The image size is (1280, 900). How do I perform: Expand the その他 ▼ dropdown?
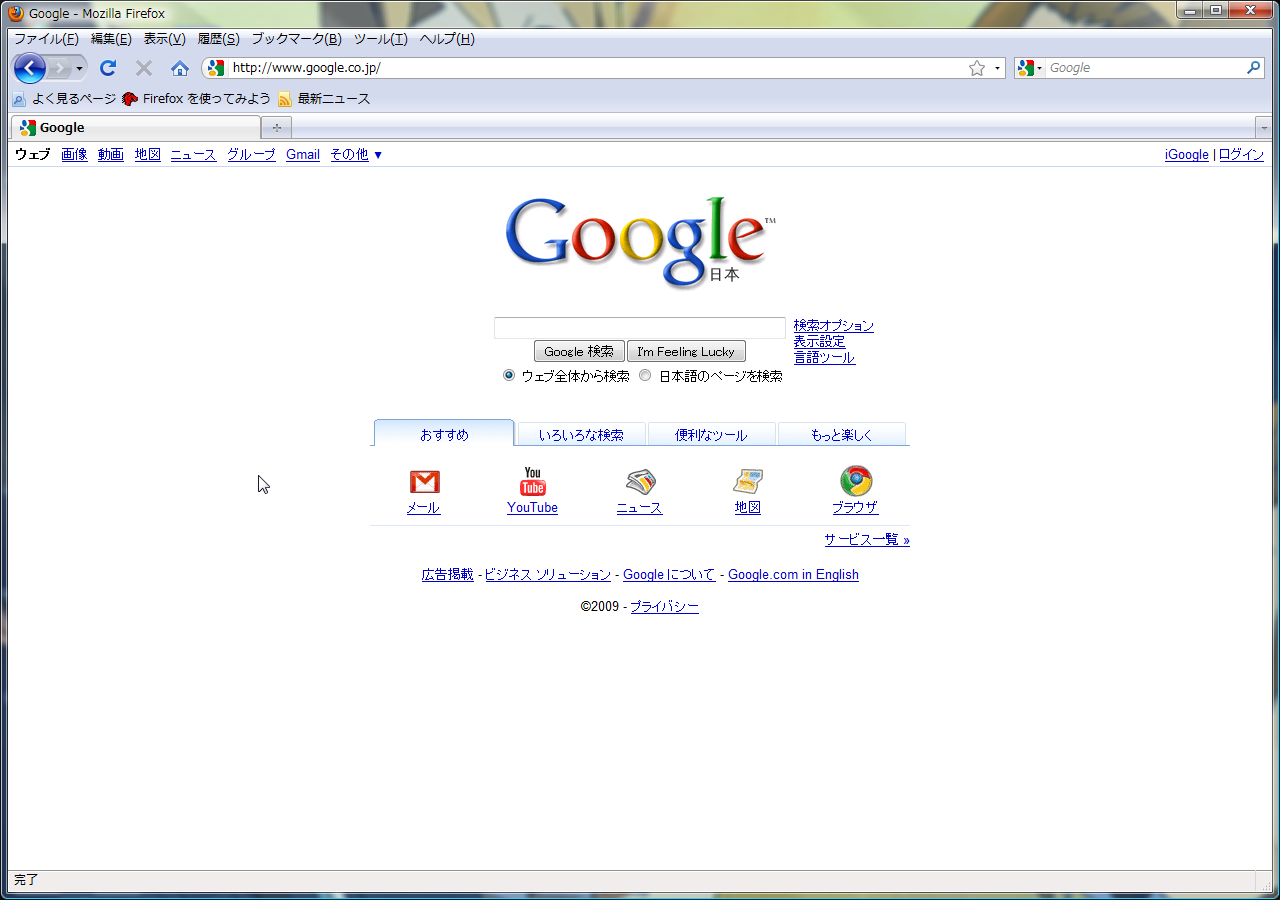(x=356, y=154)
